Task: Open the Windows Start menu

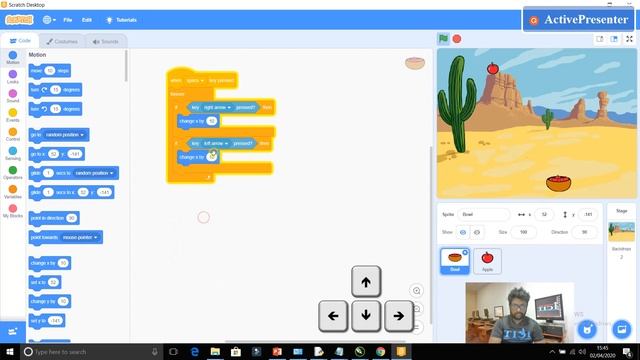Action: [x=9, y=351]
